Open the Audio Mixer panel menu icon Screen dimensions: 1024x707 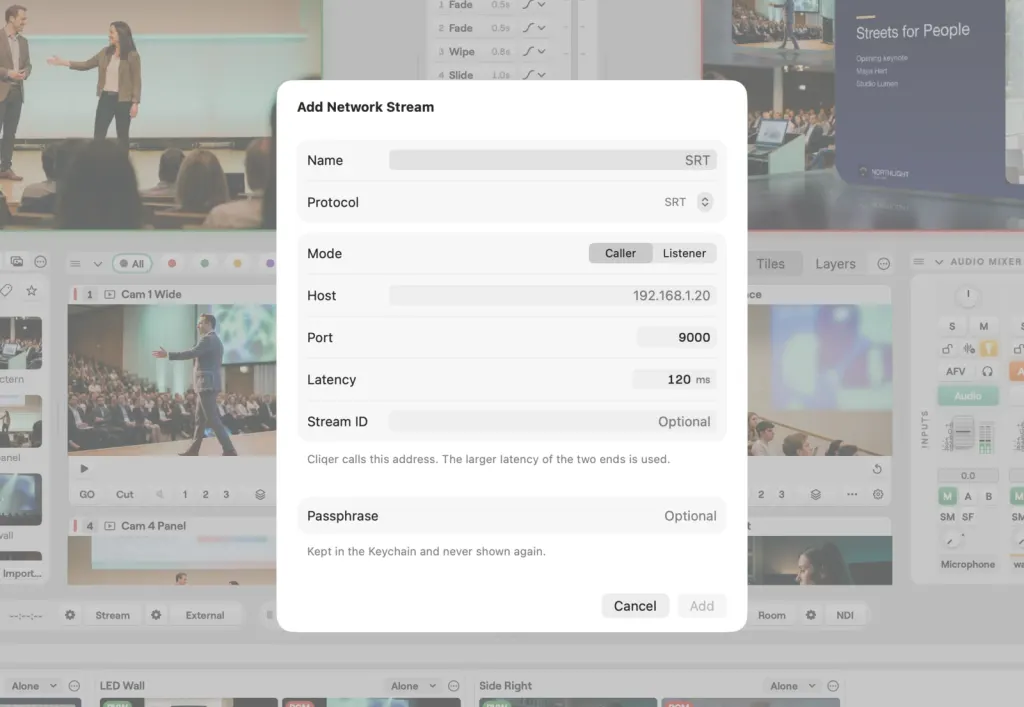click(x=918, y=262)
